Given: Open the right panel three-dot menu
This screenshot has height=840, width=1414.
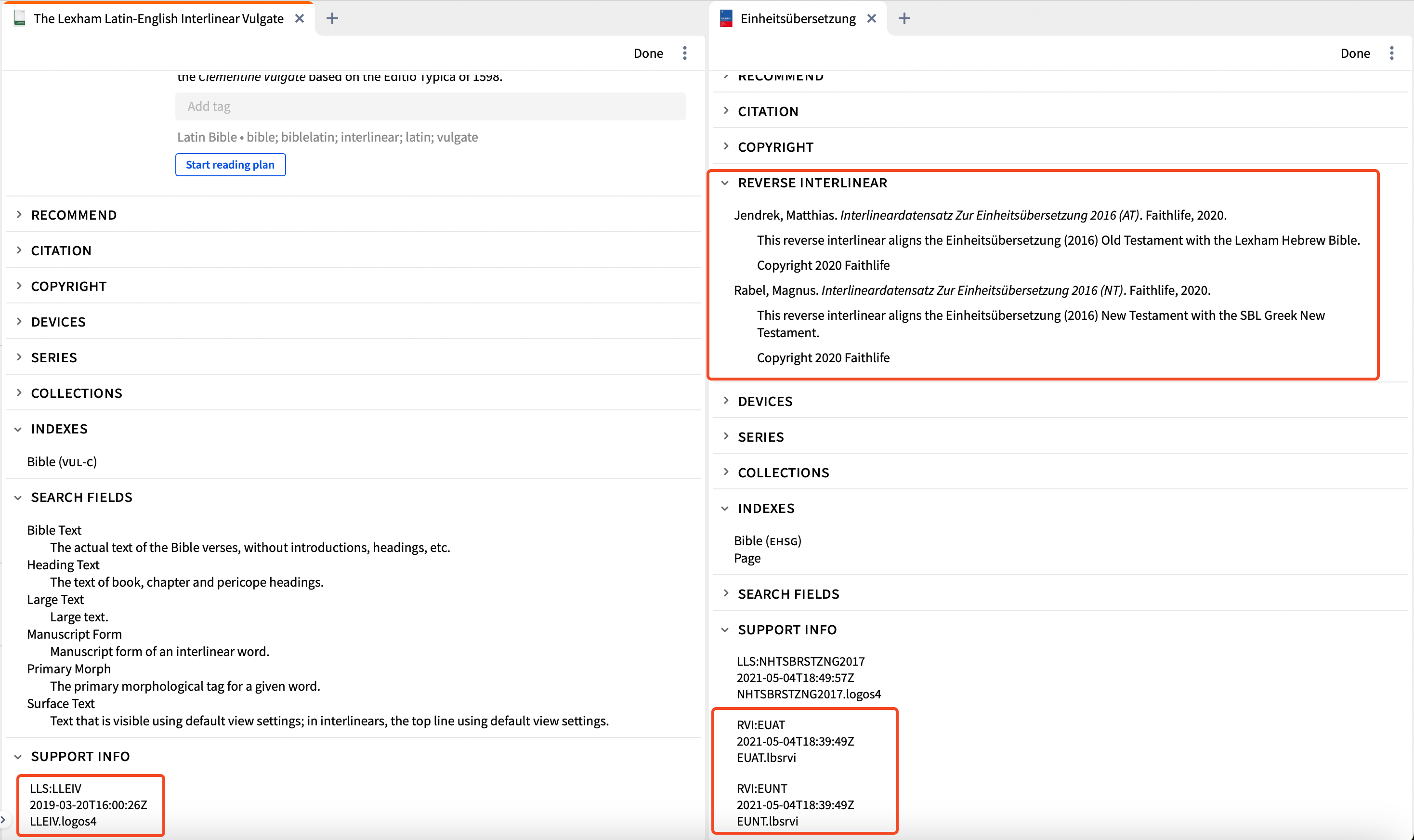Looking at the screenshot, I should 1391,53.
